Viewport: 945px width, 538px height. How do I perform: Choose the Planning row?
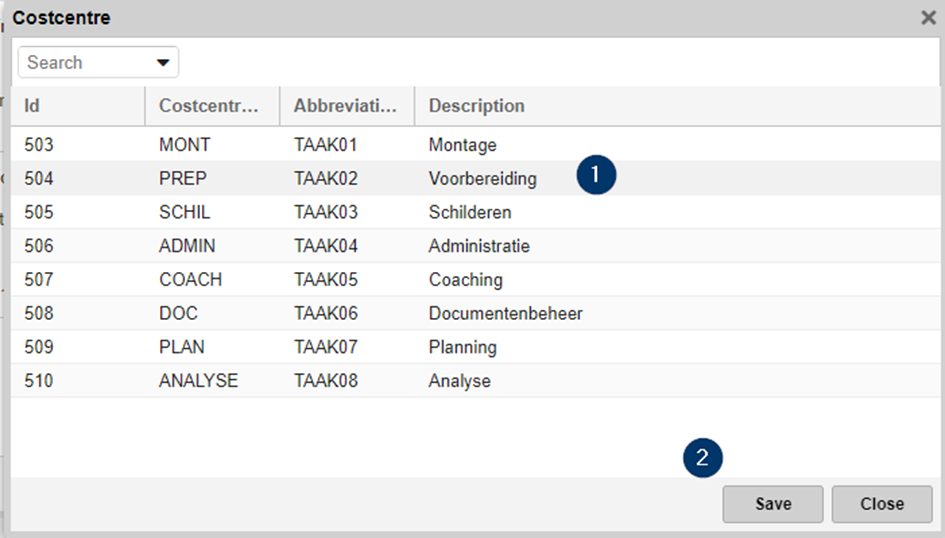click(462, 348)
